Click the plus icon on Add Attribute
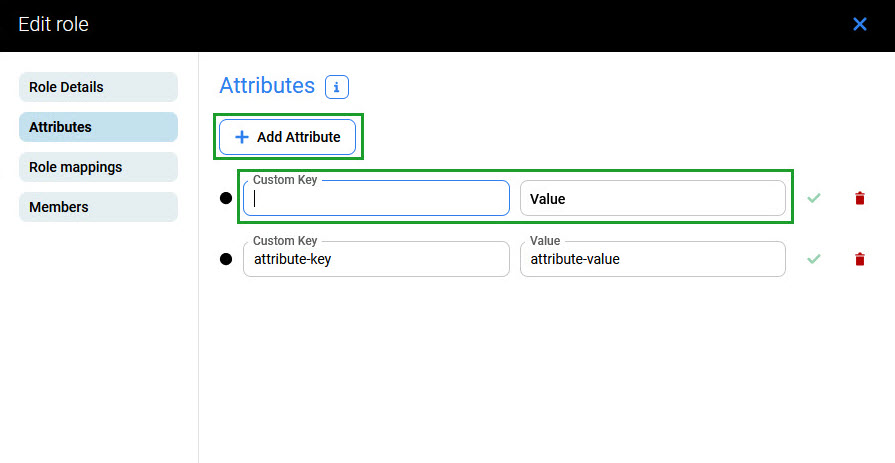895x463 pixels. click(x=241, y=137)
